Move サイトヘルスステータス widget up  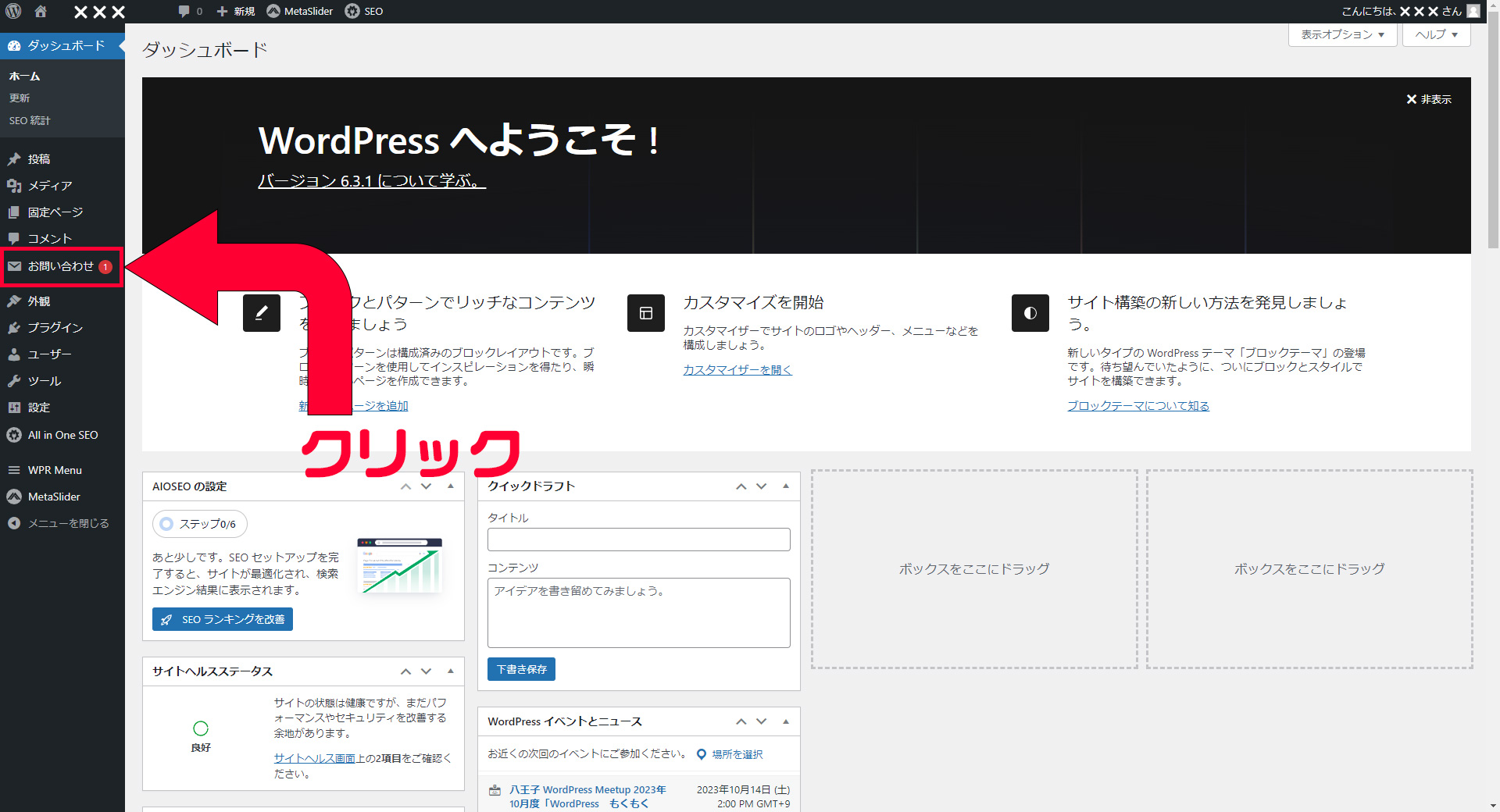tap(405, 671)
